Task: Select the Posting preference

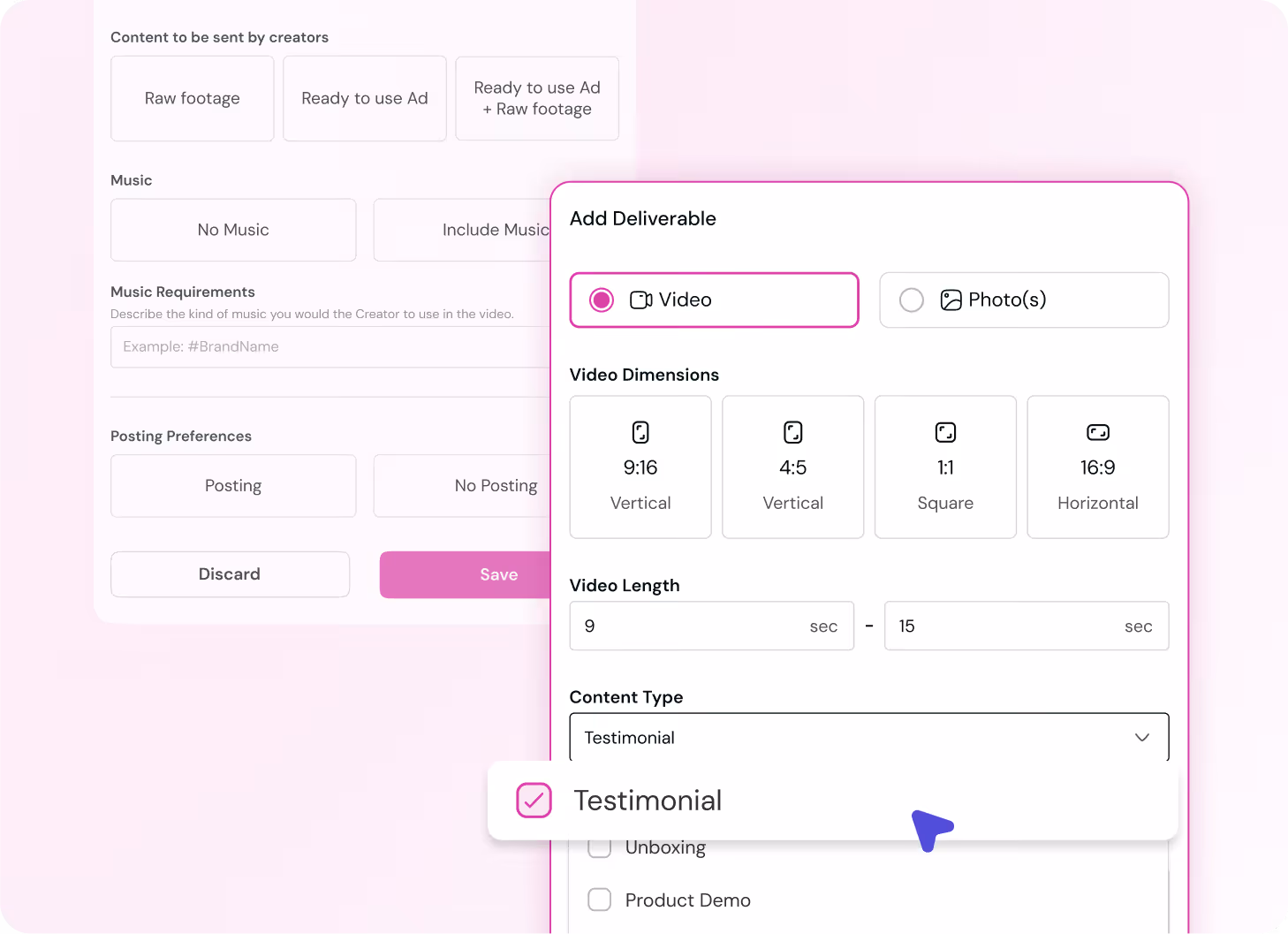Action: point(232,485)
